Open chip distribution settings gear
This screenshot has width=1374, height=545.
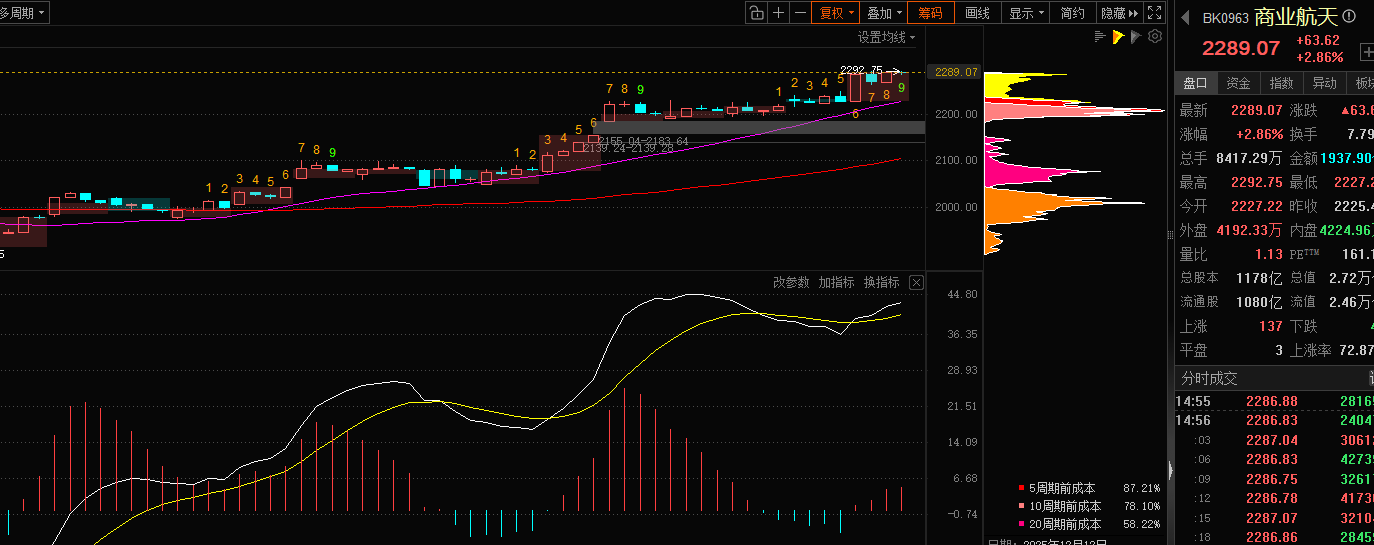[x=1155, y=37]
